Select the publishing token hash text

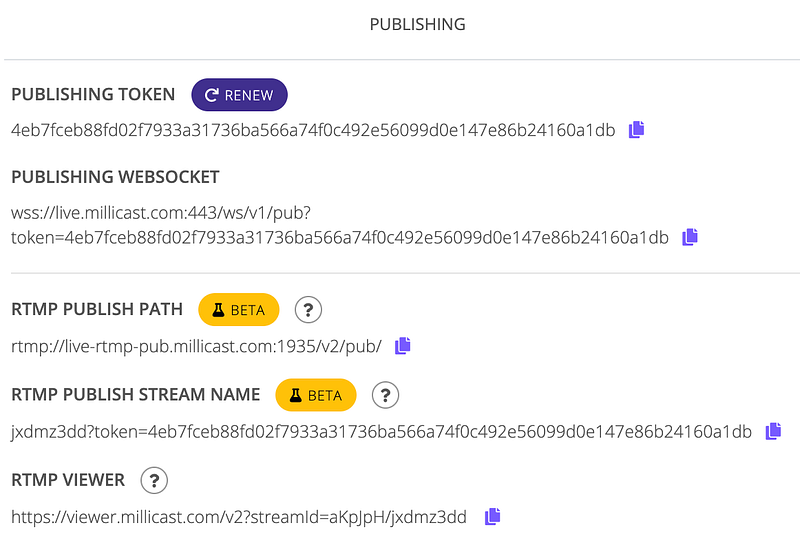click(x=313, y=130)
